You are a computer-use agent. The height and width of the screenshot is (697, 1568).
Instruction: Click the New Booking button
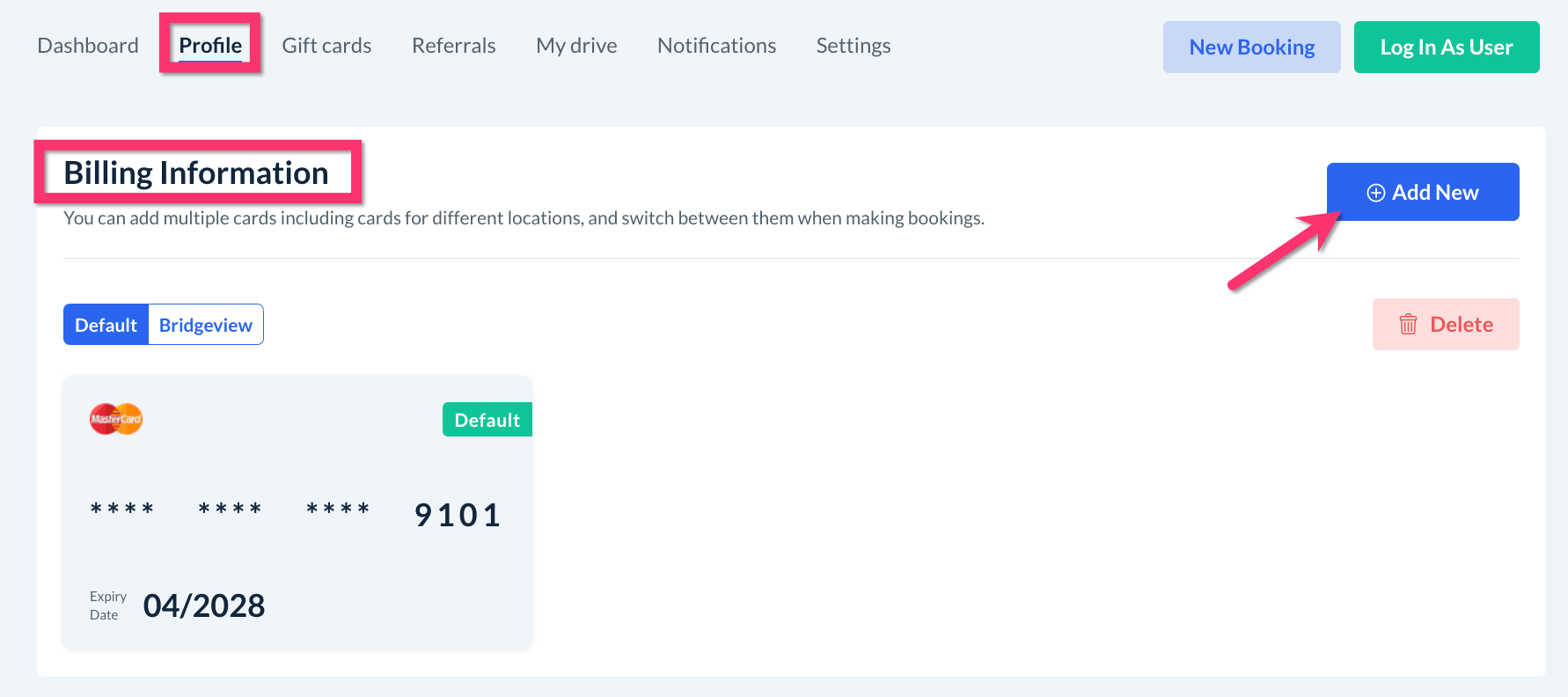tap(1251, 48)
